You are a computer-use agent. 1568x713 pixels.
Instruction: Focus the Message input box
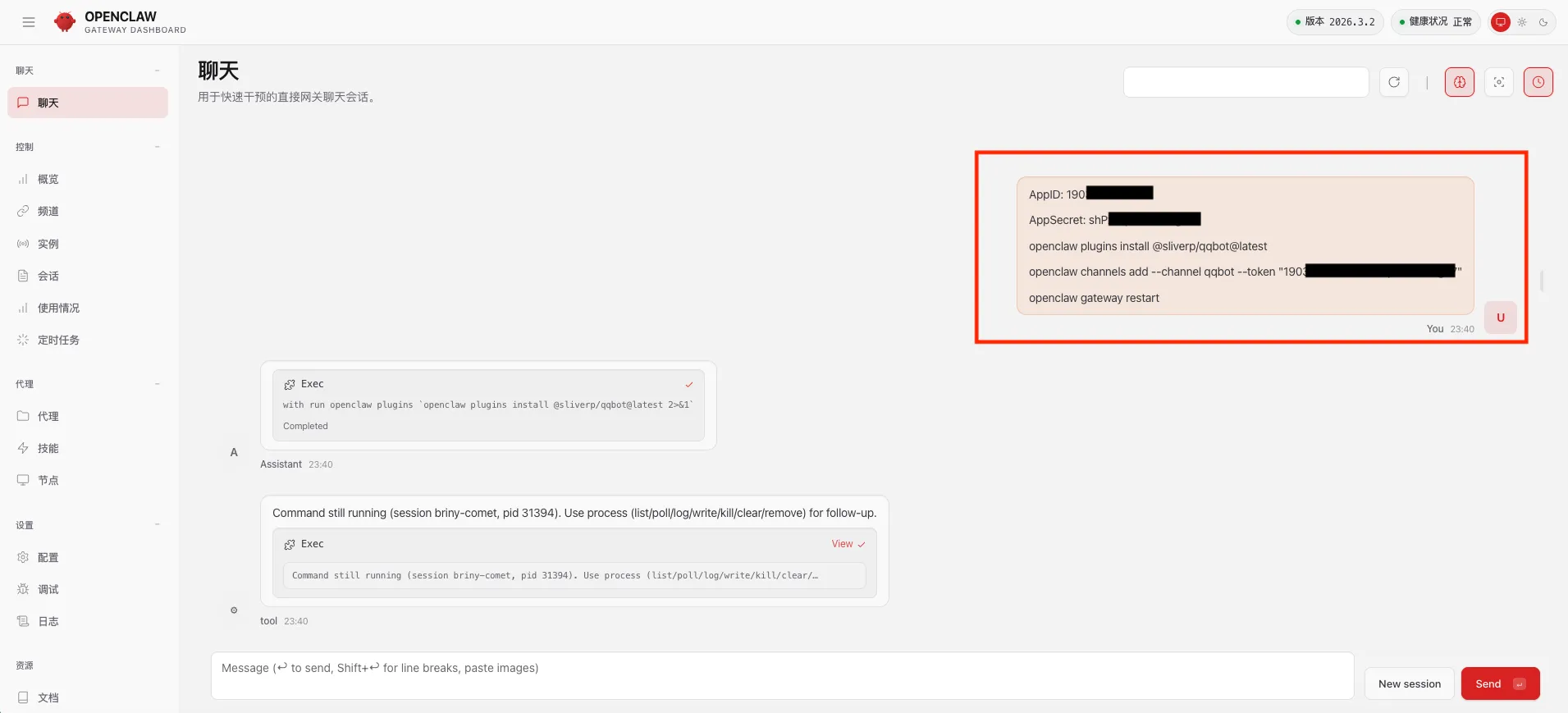783,676
